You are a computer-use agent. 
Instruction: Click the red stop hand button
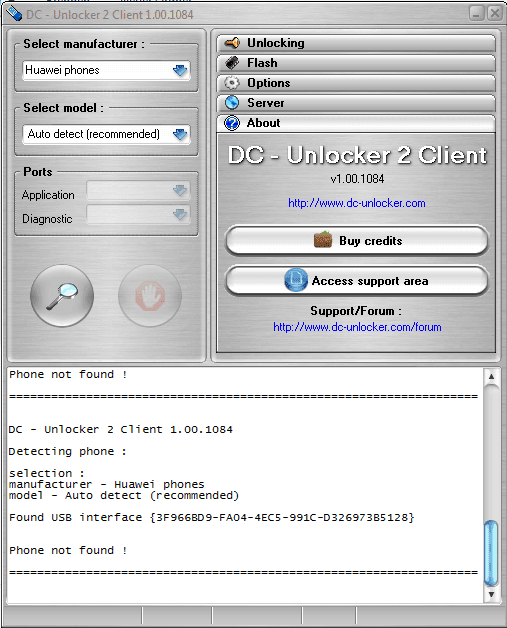150,296
